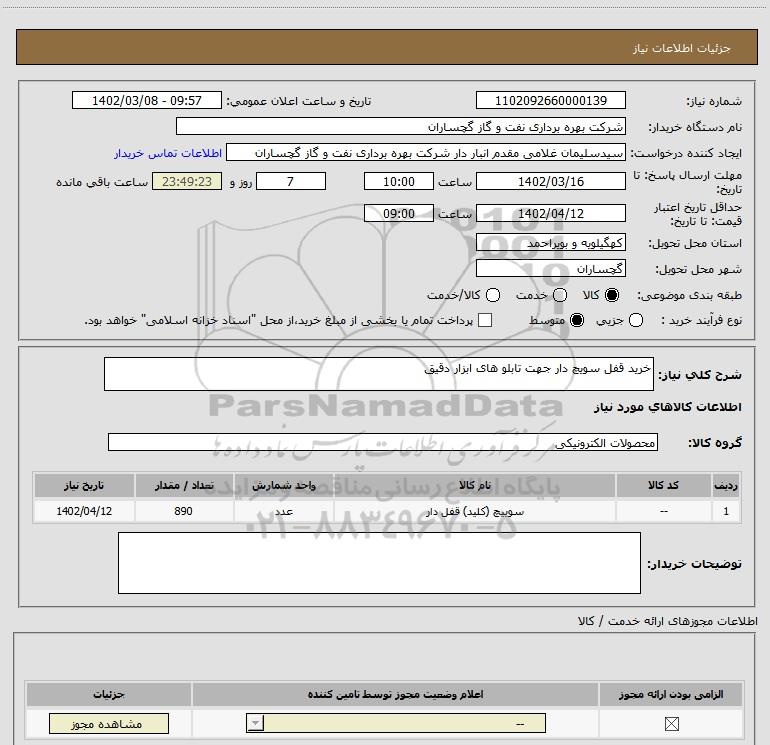Click the تاریخ نیاز column header
770x745 pixels.
(x=84, y=485)
